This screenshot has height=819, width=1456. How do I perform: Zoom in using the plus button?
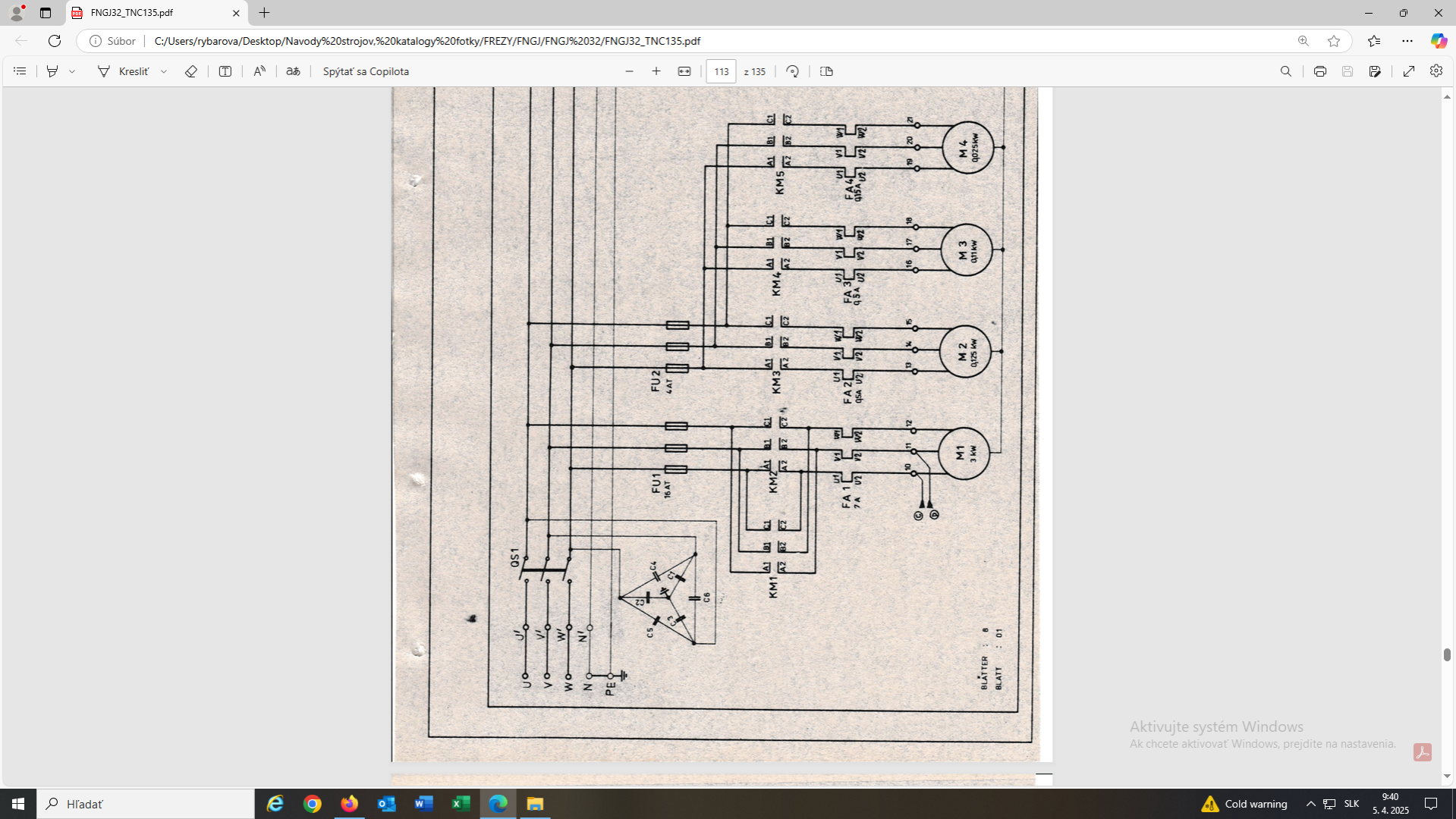[x=656, y=71]
